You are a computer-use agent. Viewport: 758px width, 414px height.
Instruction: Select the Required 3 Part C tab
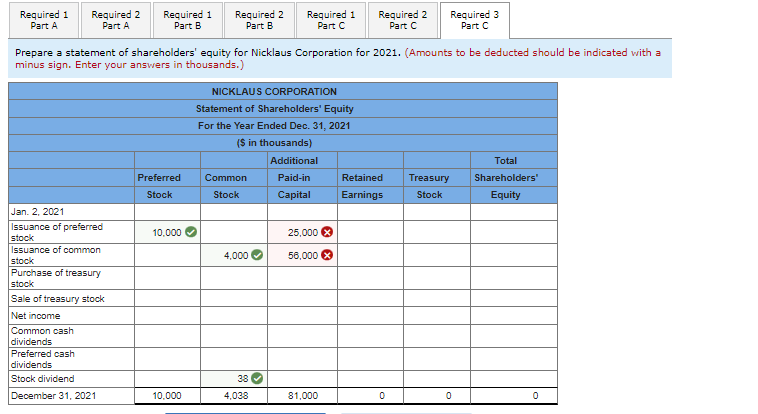pyautogui.click(x=475, y=20)
